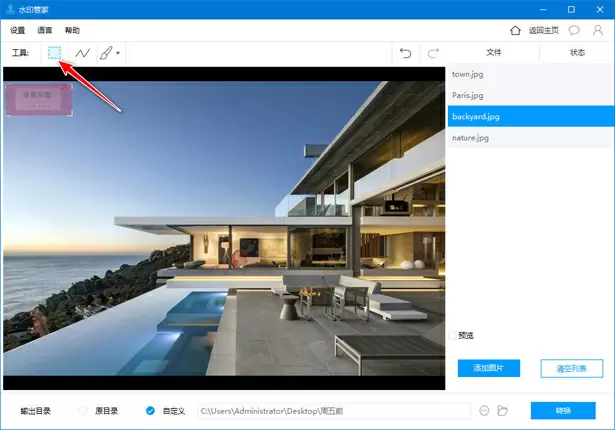Click 返回主页 link
Screen dimensions: 615x430
544,30
